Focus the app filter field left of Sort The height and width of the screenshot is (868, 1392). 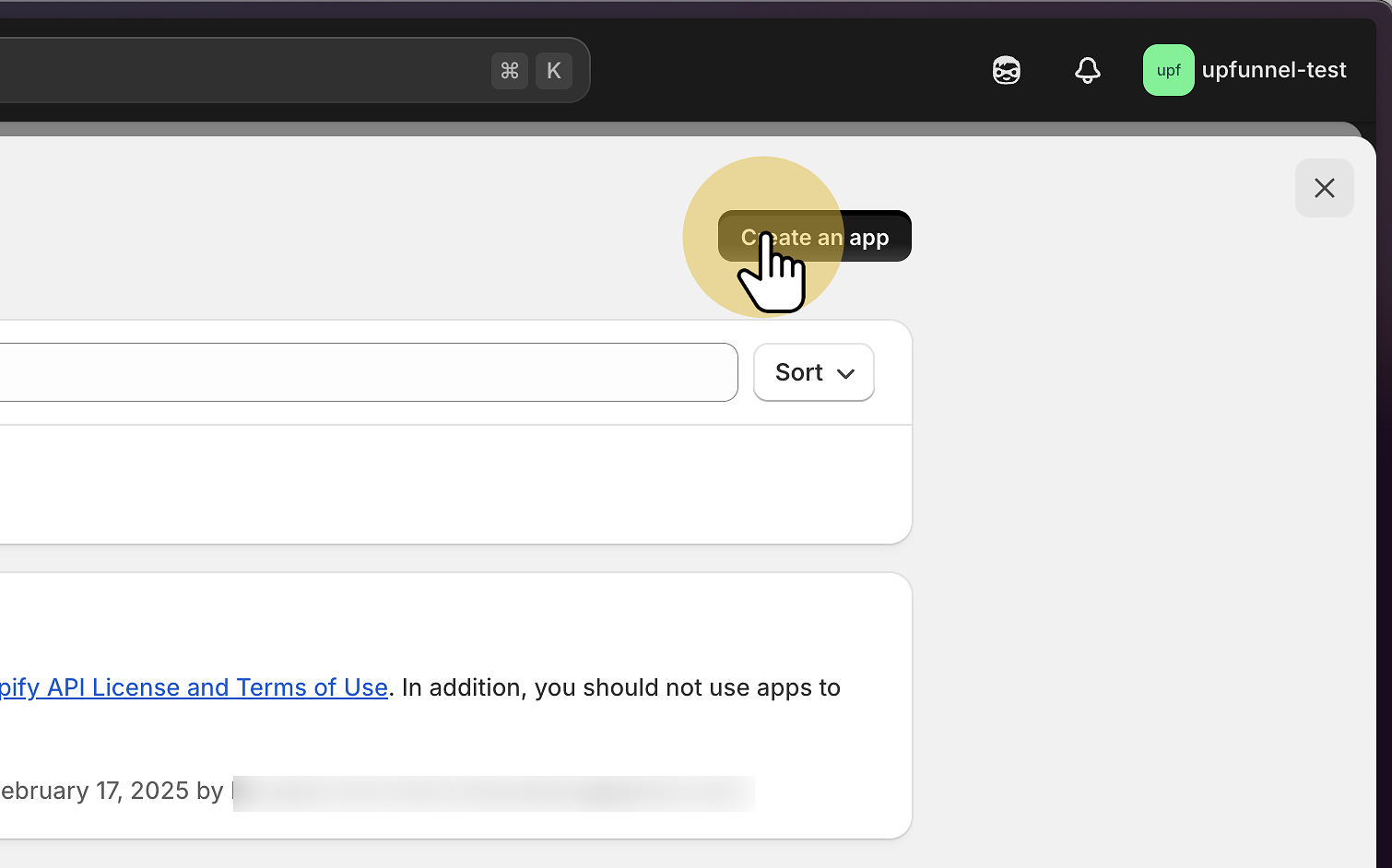(x=369, y=372)
